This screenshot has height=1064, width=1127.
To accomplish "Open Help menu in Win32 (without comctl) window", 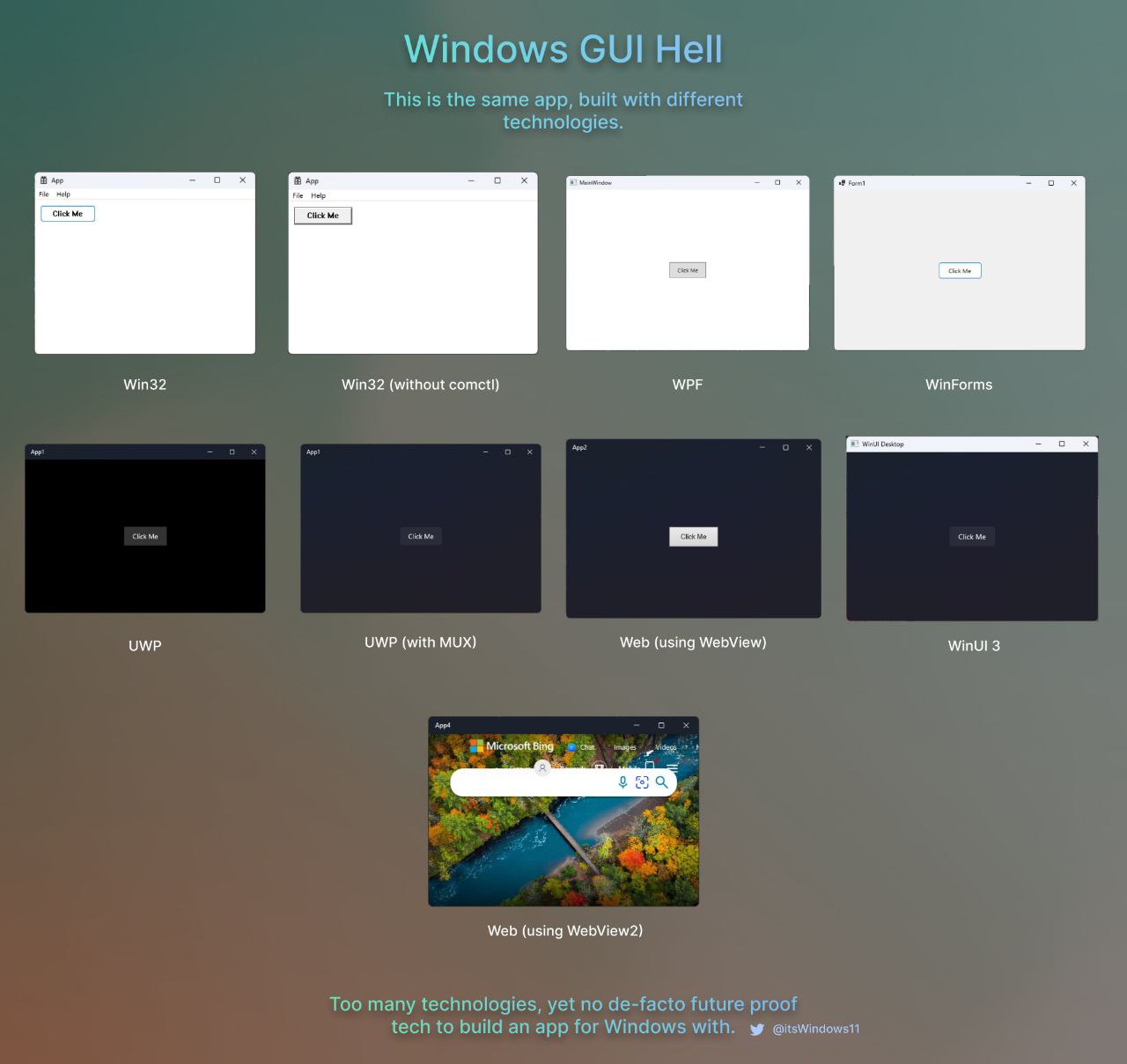I will 318,195.
